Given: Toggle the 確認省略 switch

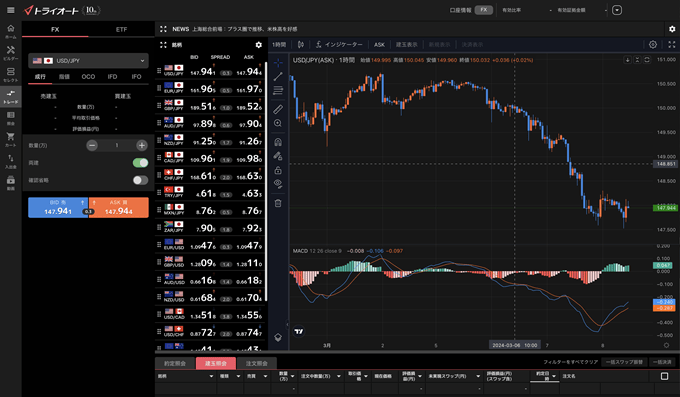Looking at the screenshot, I should tap(140, 180).
